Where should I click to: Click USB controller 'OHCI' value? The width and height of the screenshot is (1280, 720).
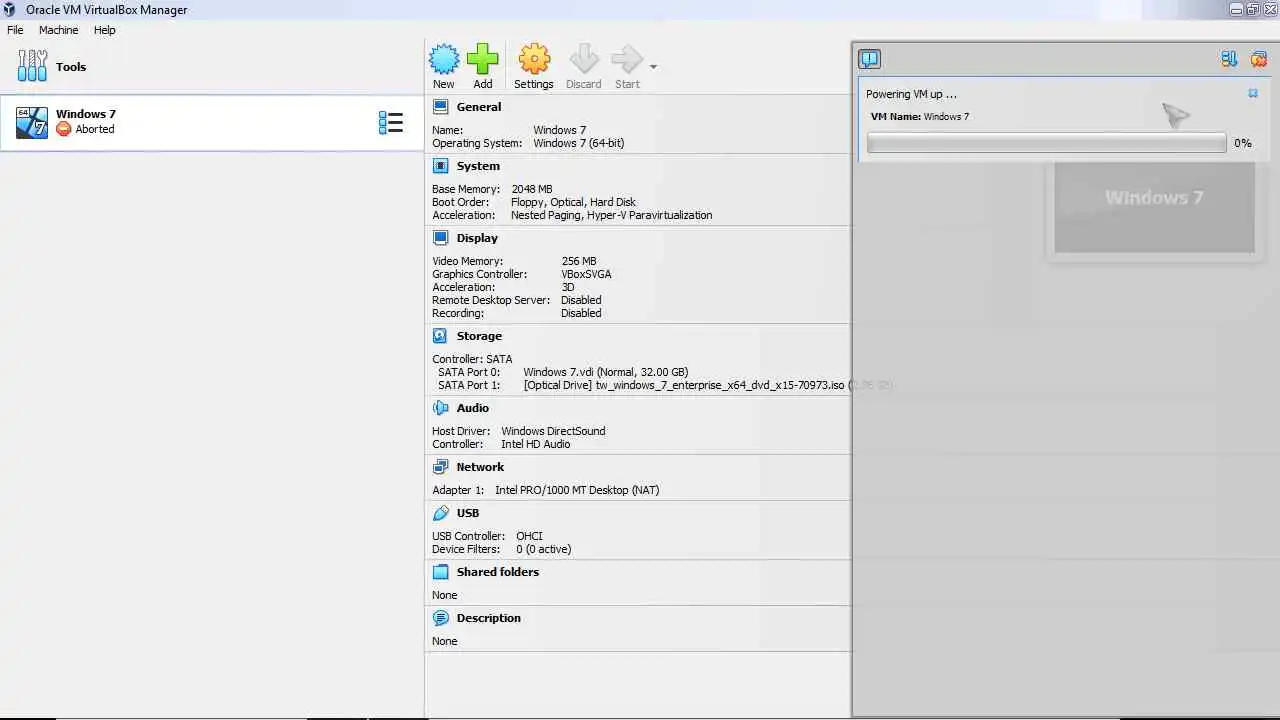pos(530,536)
